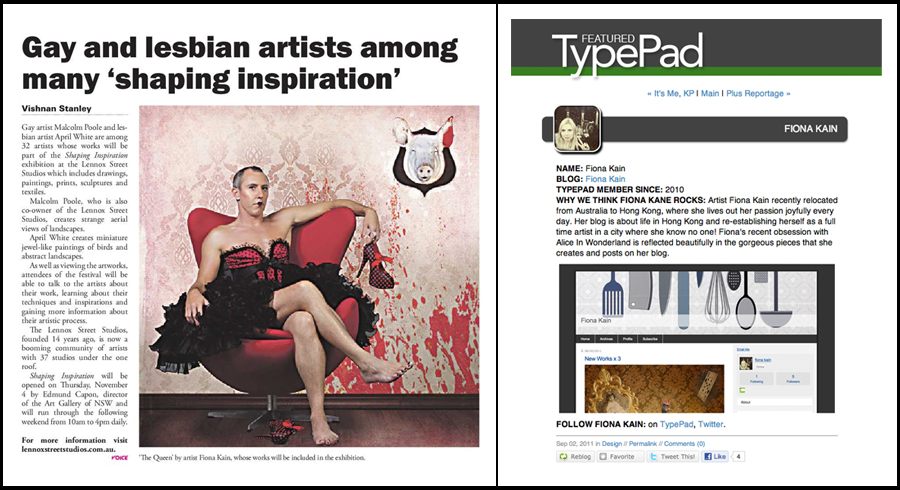Open the Permalink link
The image size is (900, 490).
click(x=643, y=444)
